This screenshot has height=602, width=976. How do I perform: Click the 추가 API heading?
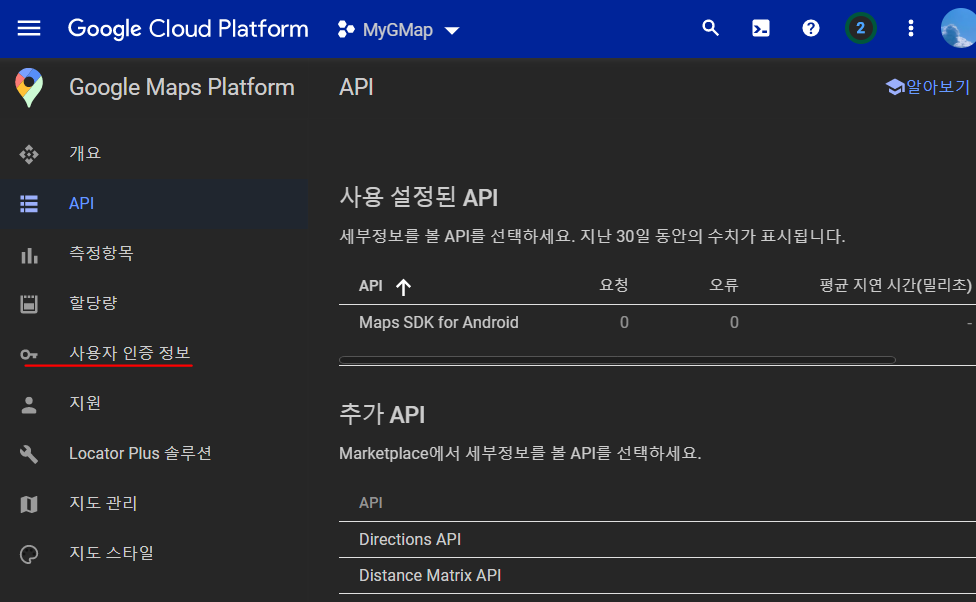tap(382, 414)
